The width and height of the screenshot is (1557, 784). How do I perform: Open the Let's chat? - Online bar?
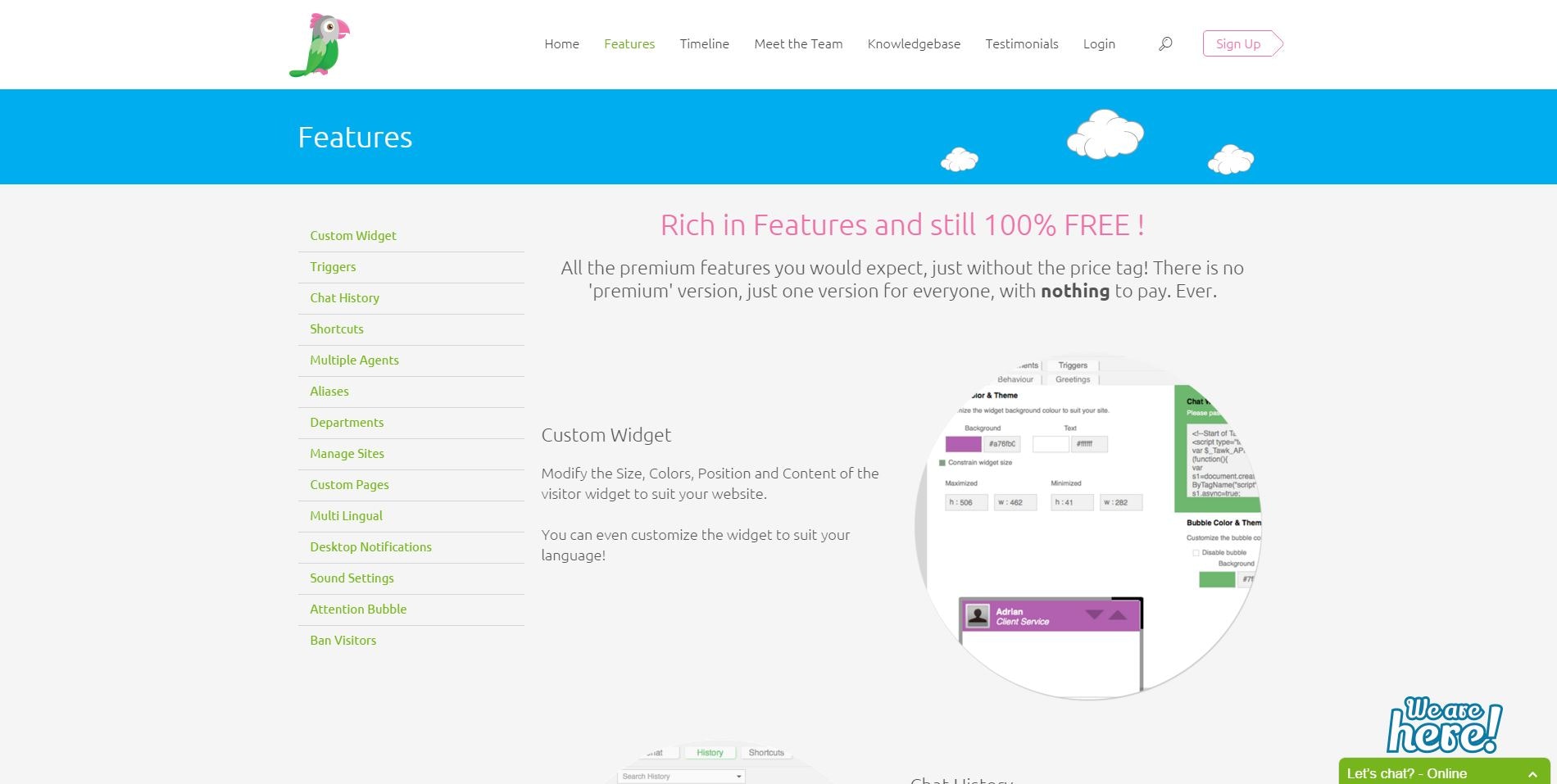pyautogui.click(x=1444, y=772)
